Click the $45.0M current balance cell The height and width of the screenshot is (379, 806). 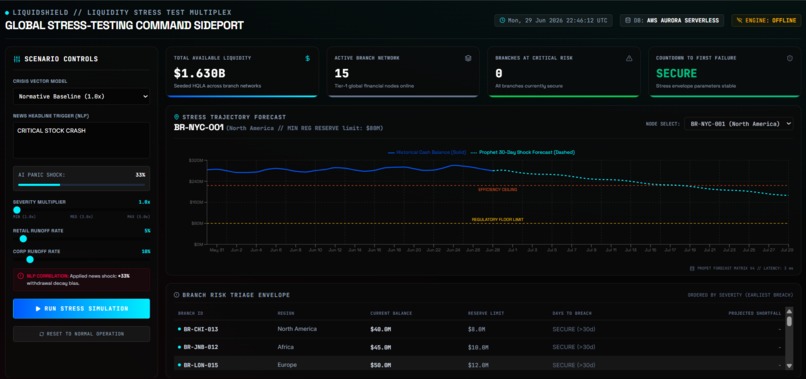click(x=380, y=347)
